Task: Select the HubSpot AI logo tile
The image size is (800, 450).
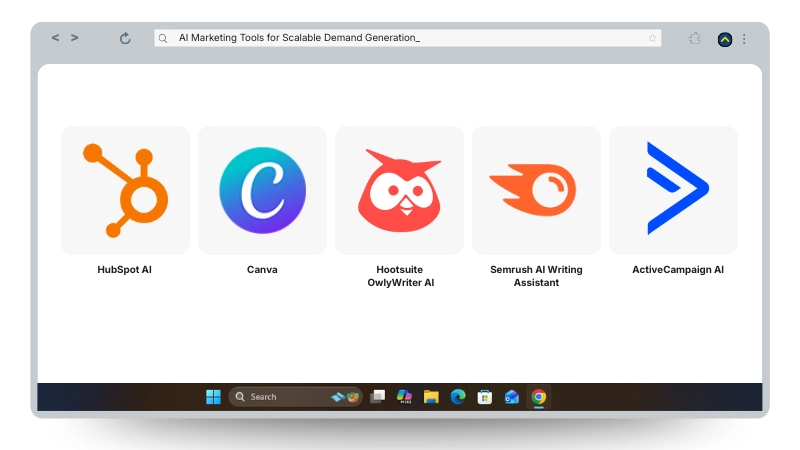Action: (126, 190)
